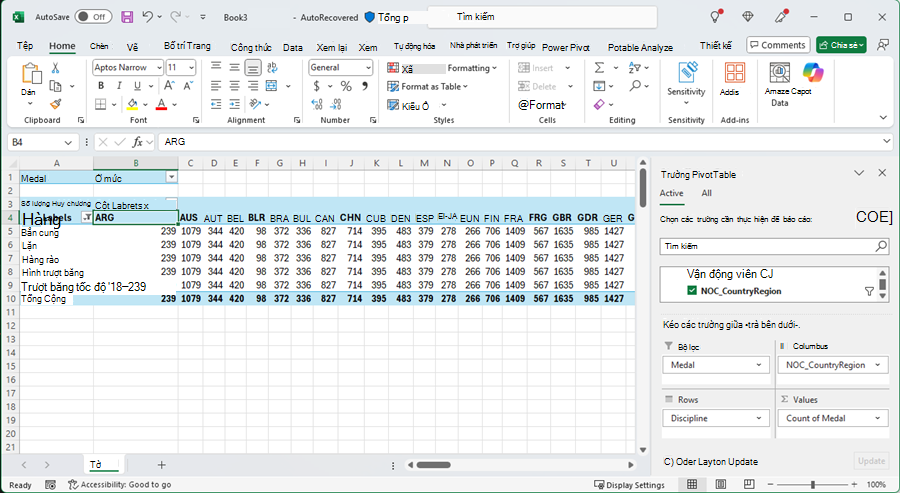The height and width of the screenshot is (493, 900).
Task: Click the Save icon in title bar
Action: tap(127, 17)
